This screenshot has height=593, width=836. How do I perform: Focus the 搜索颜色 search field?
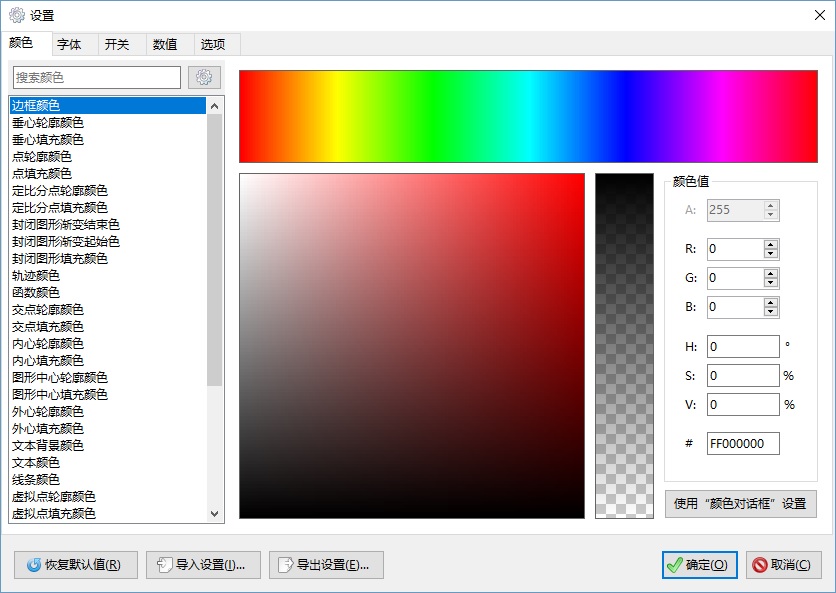97,78
